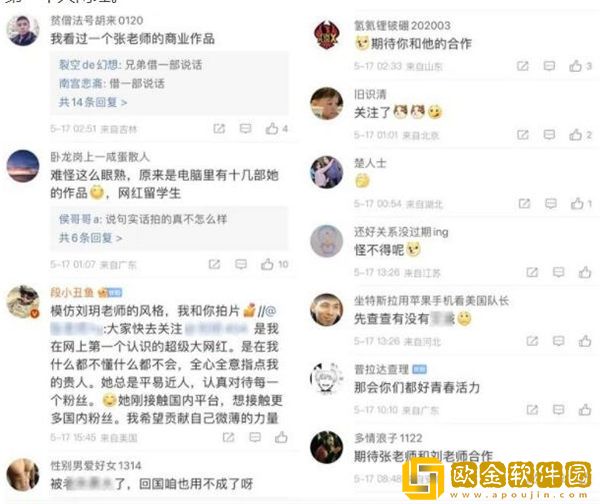600x504 pixels.
Task: Share 旧识清's 关注了 comment
Action: [x=523, y=135]
